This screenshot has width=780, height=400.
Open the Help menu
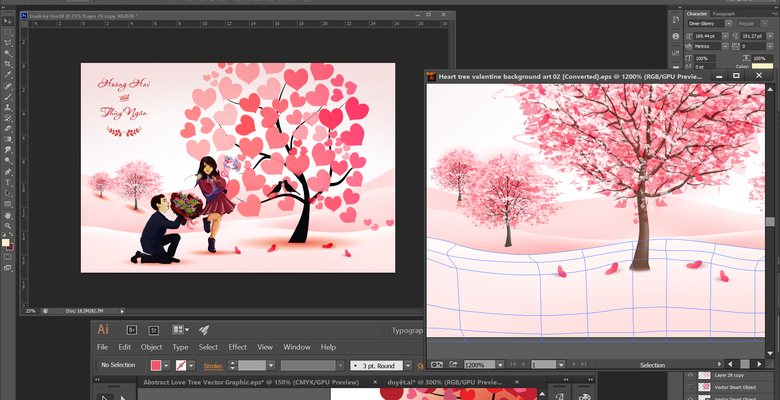coord(328,347)
